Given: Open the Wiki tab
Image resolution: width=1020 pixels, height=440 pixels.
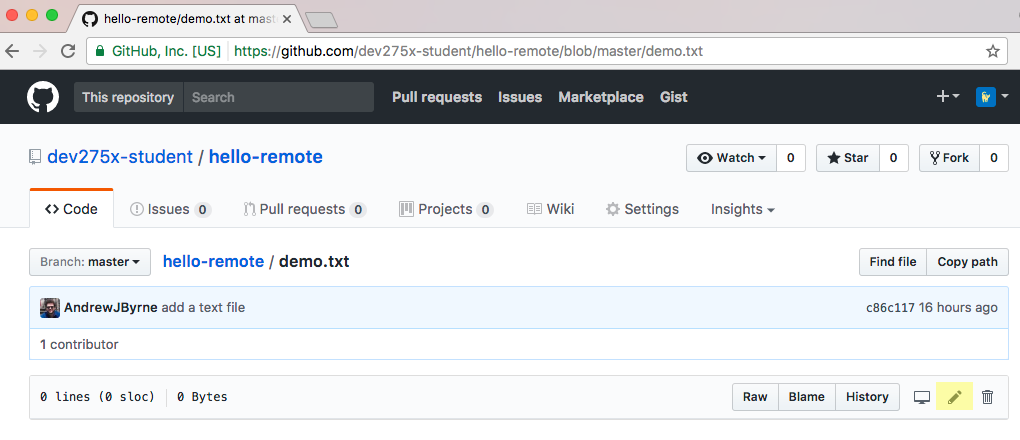Looking at the screenshot, I should [550, 209].
